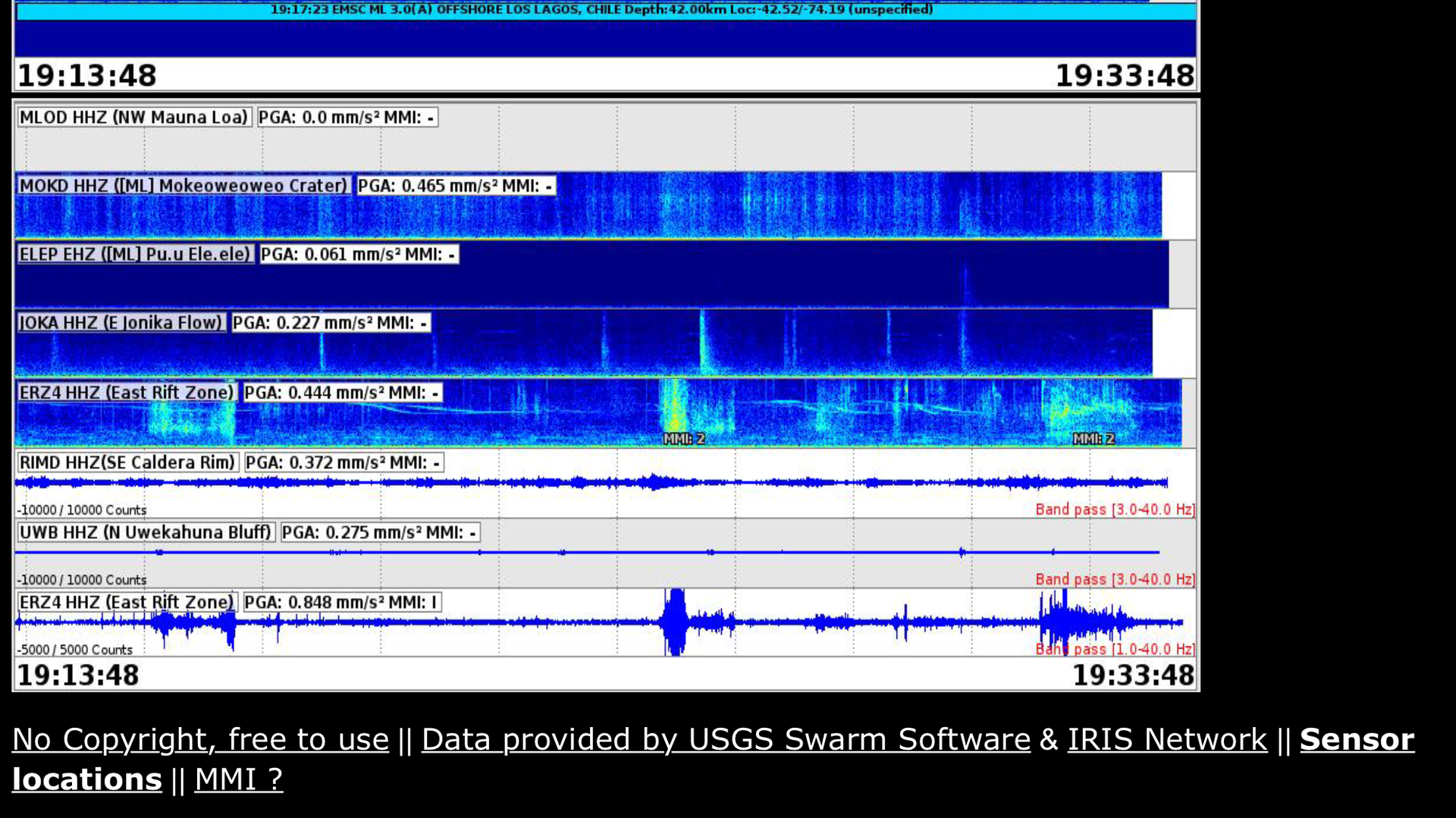This screenshot has height=818, width=1456.
Task: Click the 'MMI ?' help link
Action: [238, 779]
